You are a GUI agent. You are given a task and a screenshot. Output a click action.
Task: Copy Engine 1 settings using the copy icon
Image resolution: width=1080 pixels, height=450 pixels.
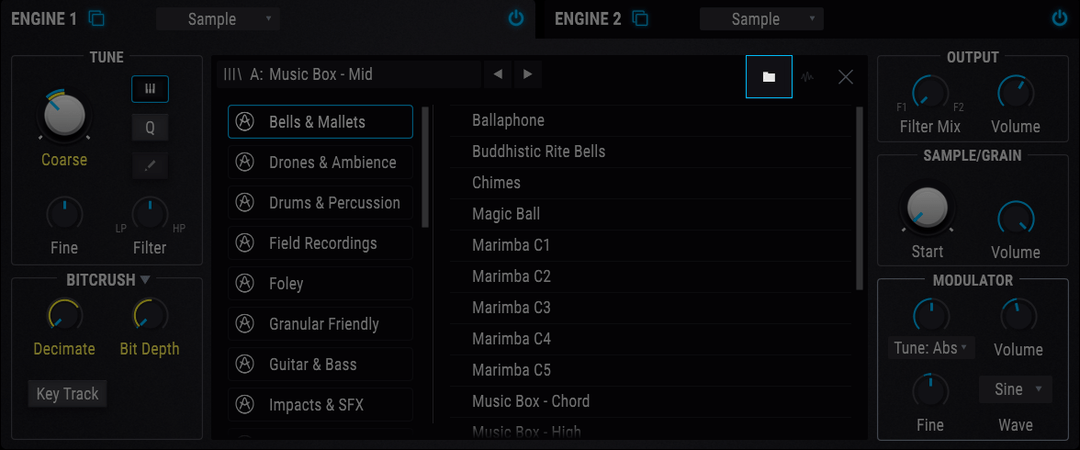point(97,19)
